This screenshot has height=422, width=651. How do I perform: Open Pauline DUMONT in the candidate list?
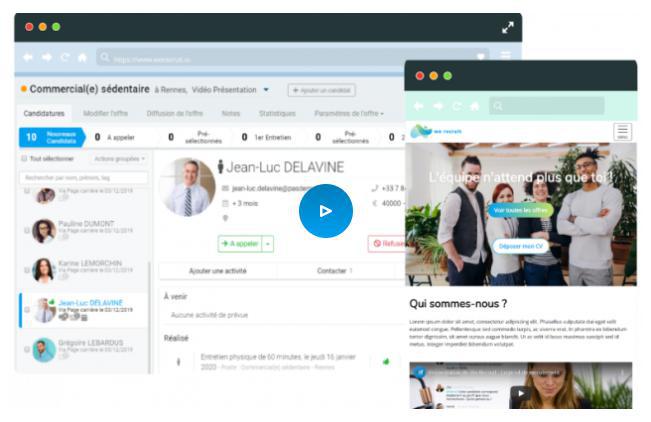(83, 231)
